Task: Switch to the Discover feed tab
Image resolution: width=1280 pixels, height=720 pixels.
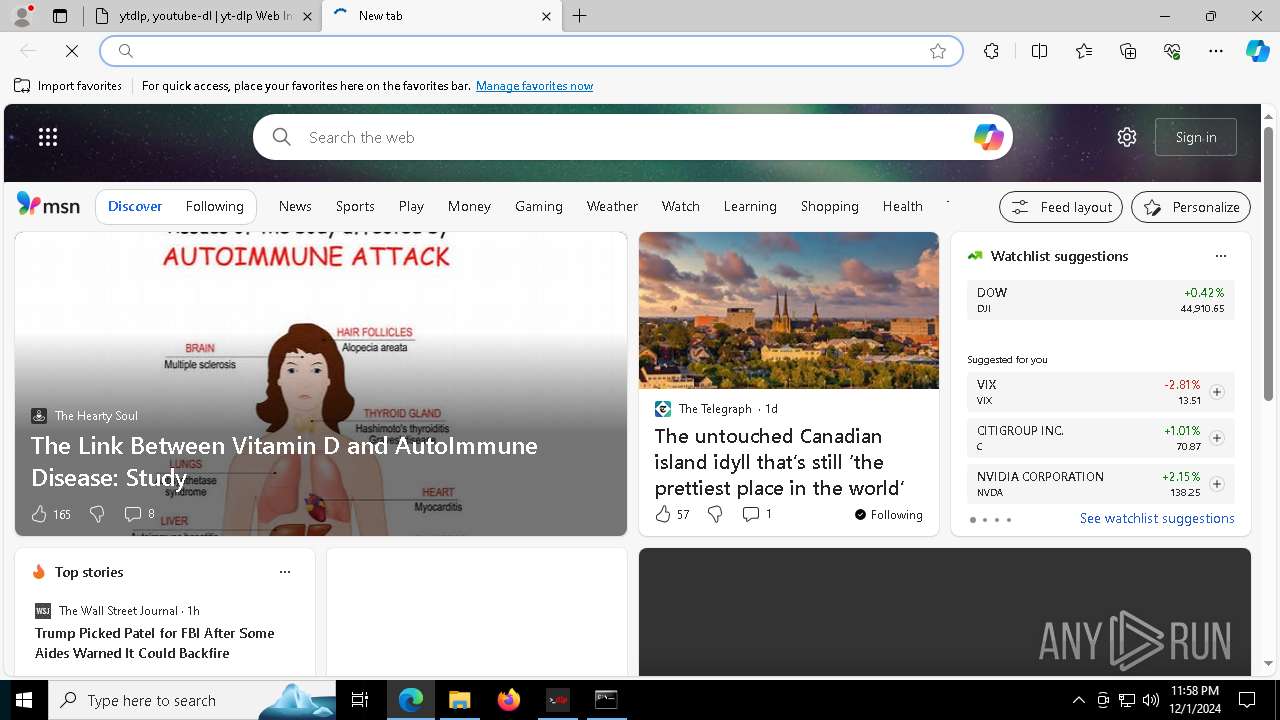Action: coord(135,206)
